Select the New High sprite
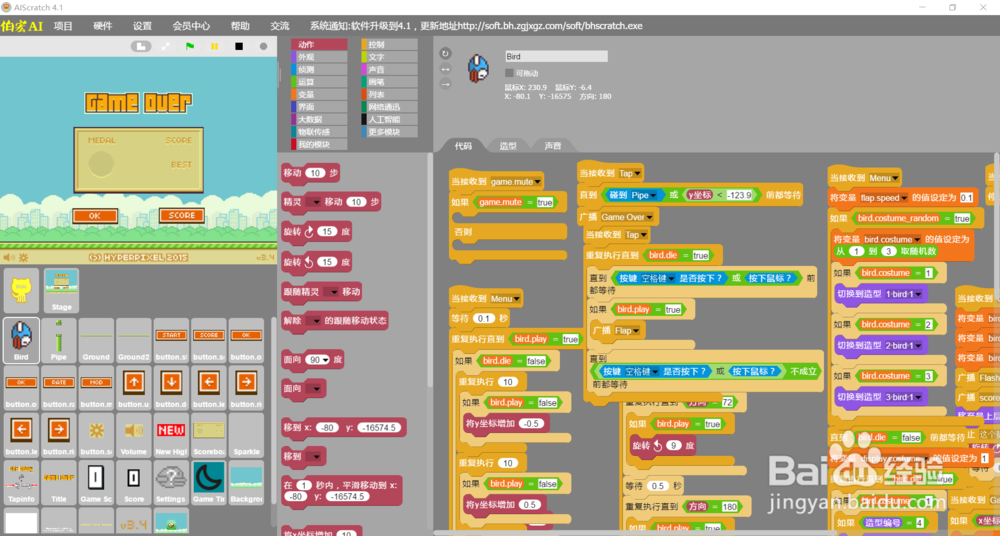 [171, 435]
